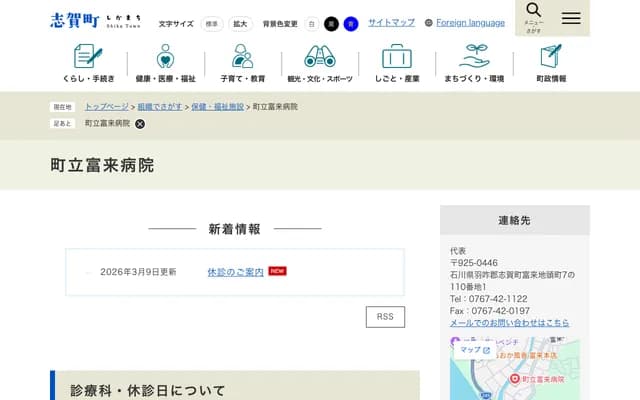
Task: Select blue background color
Action: pos(350,23)
